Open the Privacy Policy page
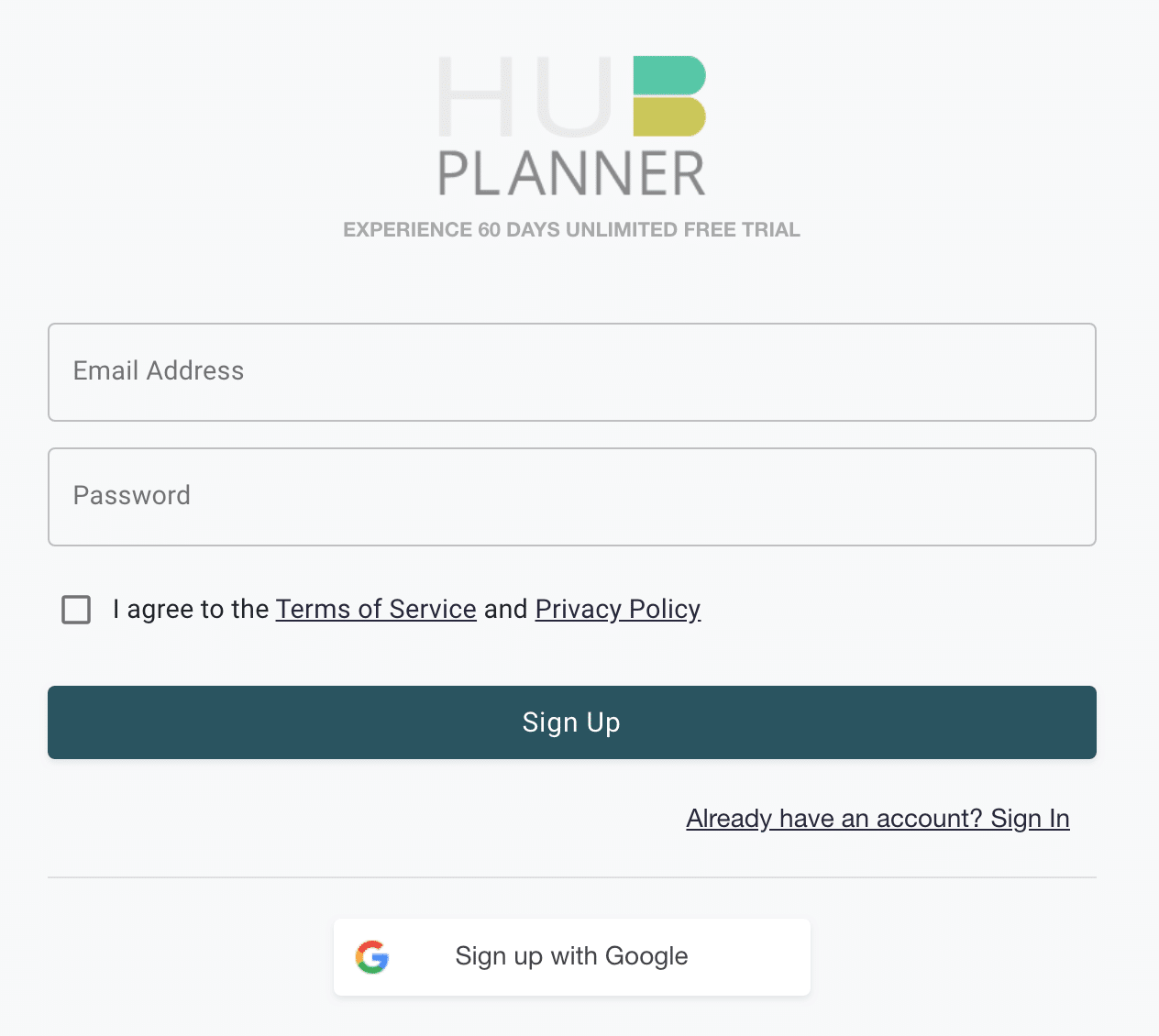The image size is (1159, 1036). click(x=617, y=609)
